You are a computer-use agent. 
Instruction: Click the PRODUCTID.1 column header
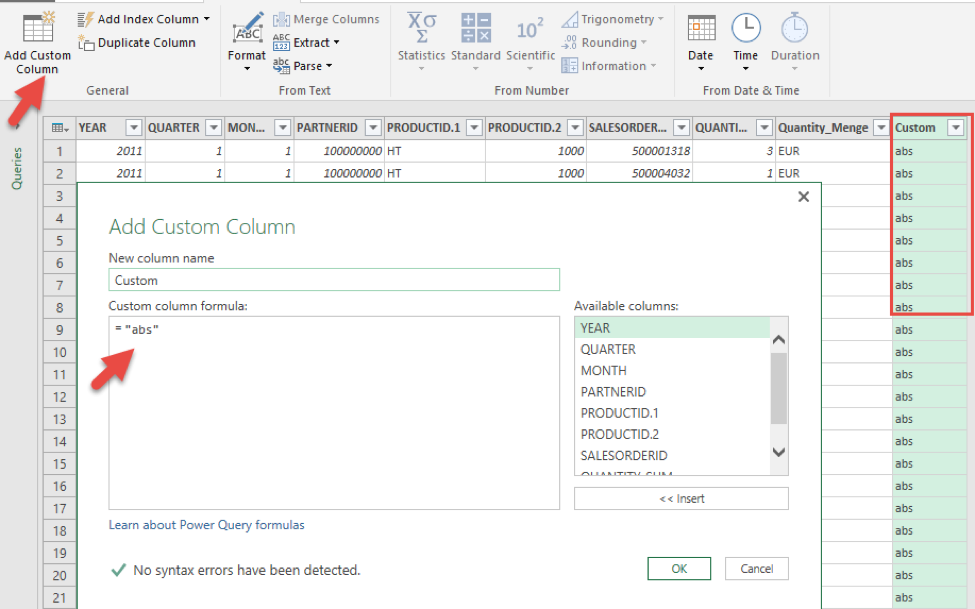click(x=434, y=128)
